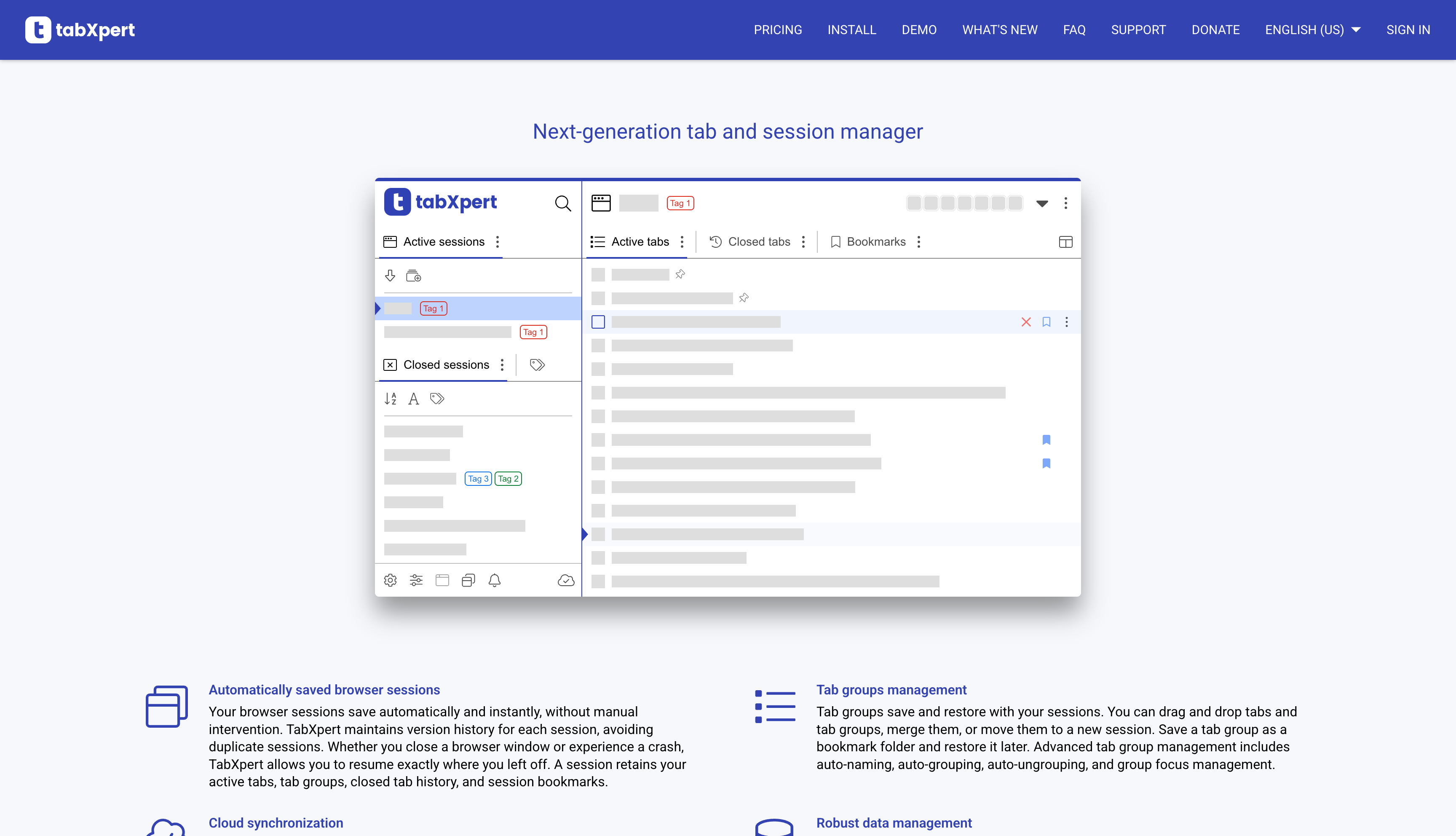Select the Tag 3 blue label
1456x836 pixels.
pos(477,479)
